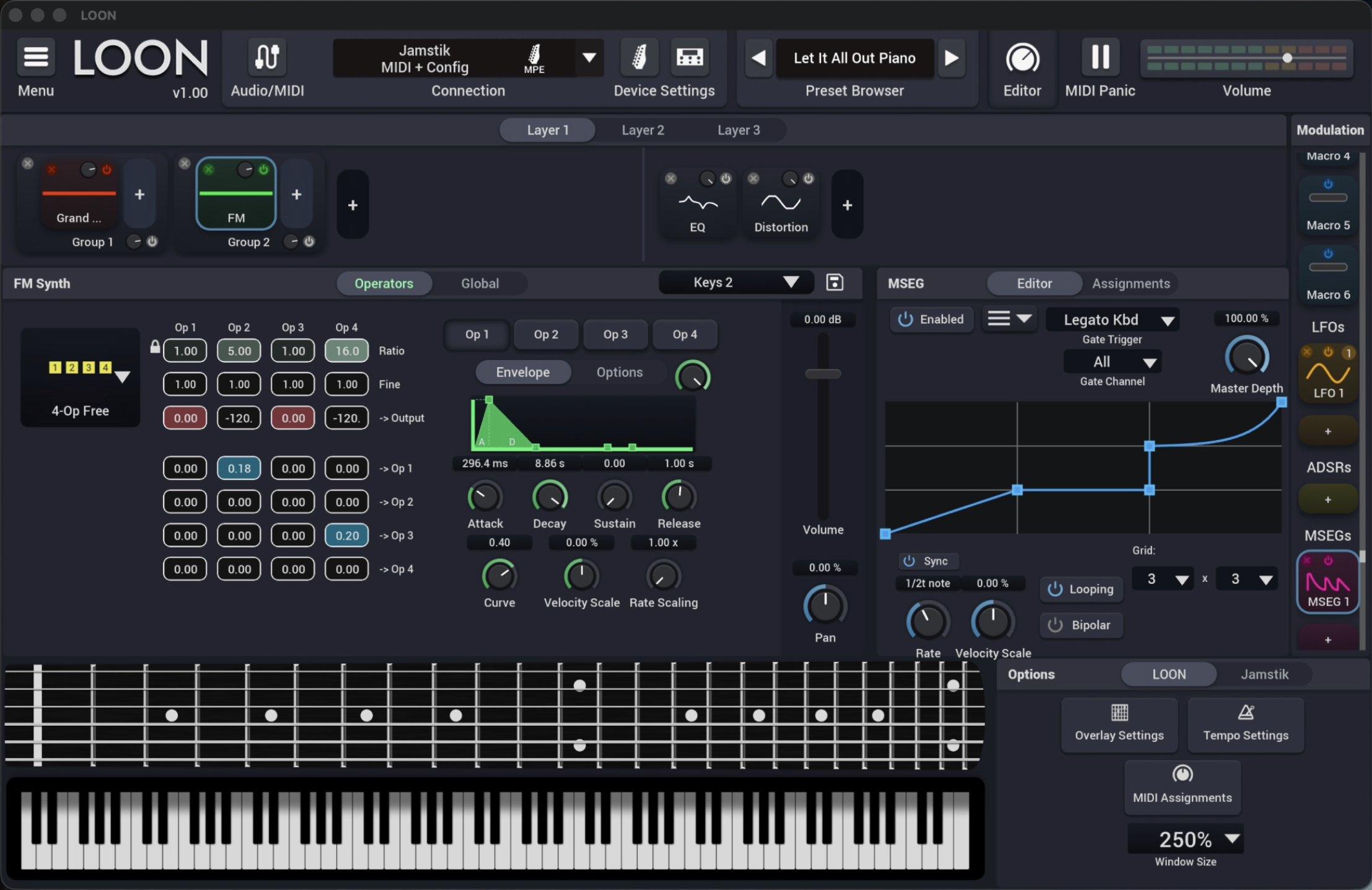
Task: Switch to the Global tab
Action: [480, 283]
